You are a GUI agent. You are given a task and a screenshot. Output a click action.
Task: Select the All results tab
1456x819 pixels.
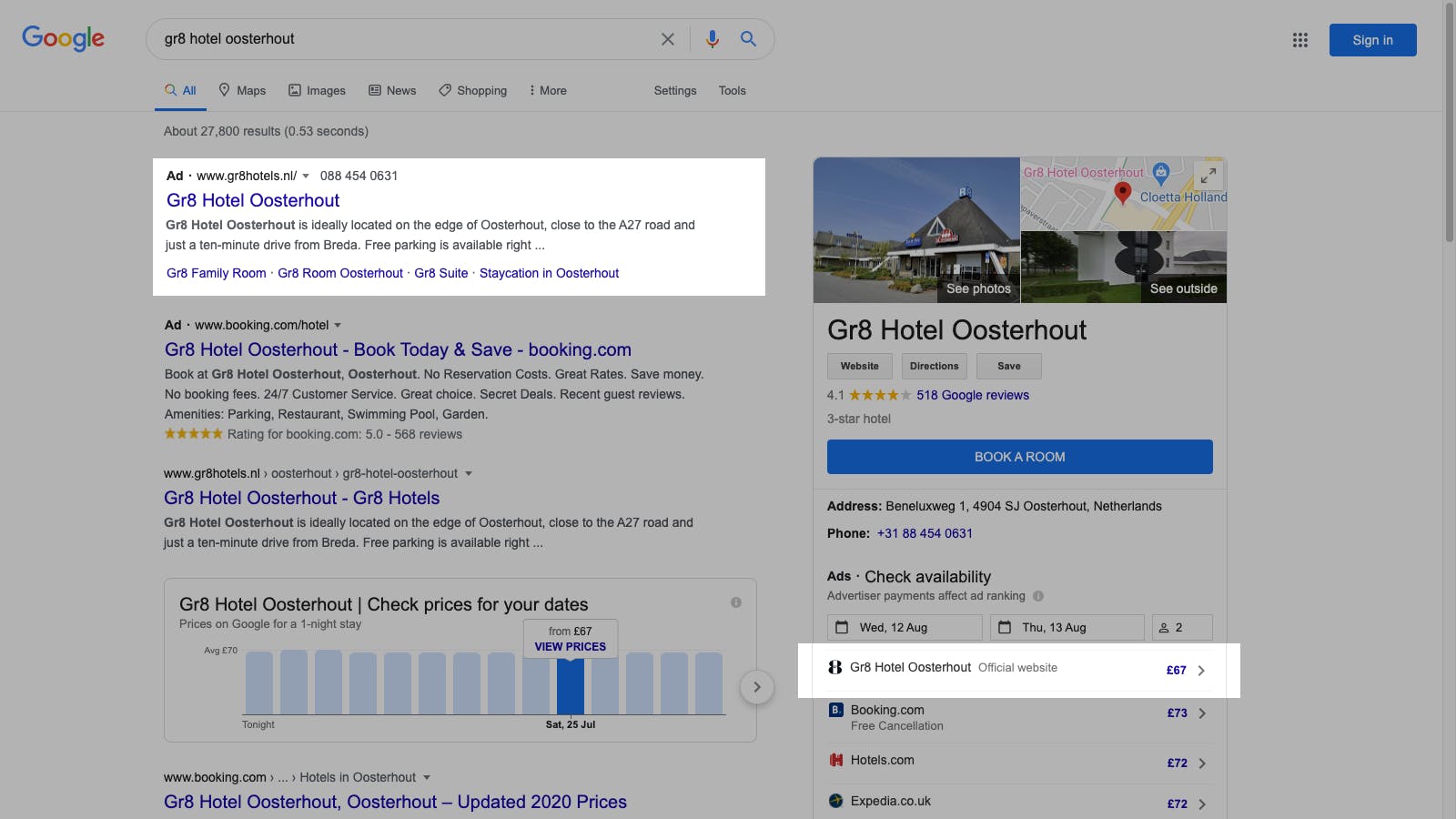tap(180, 90)
